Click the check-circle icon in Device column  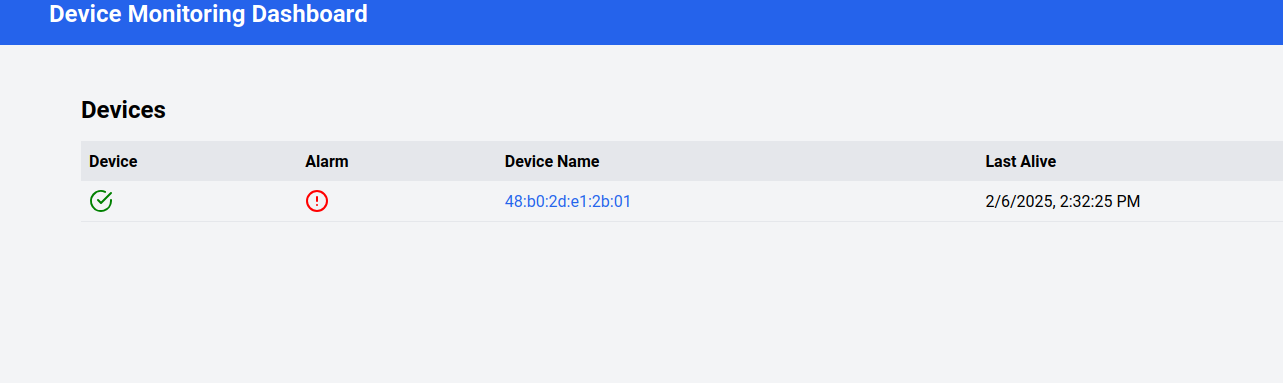tap(101, 201)
